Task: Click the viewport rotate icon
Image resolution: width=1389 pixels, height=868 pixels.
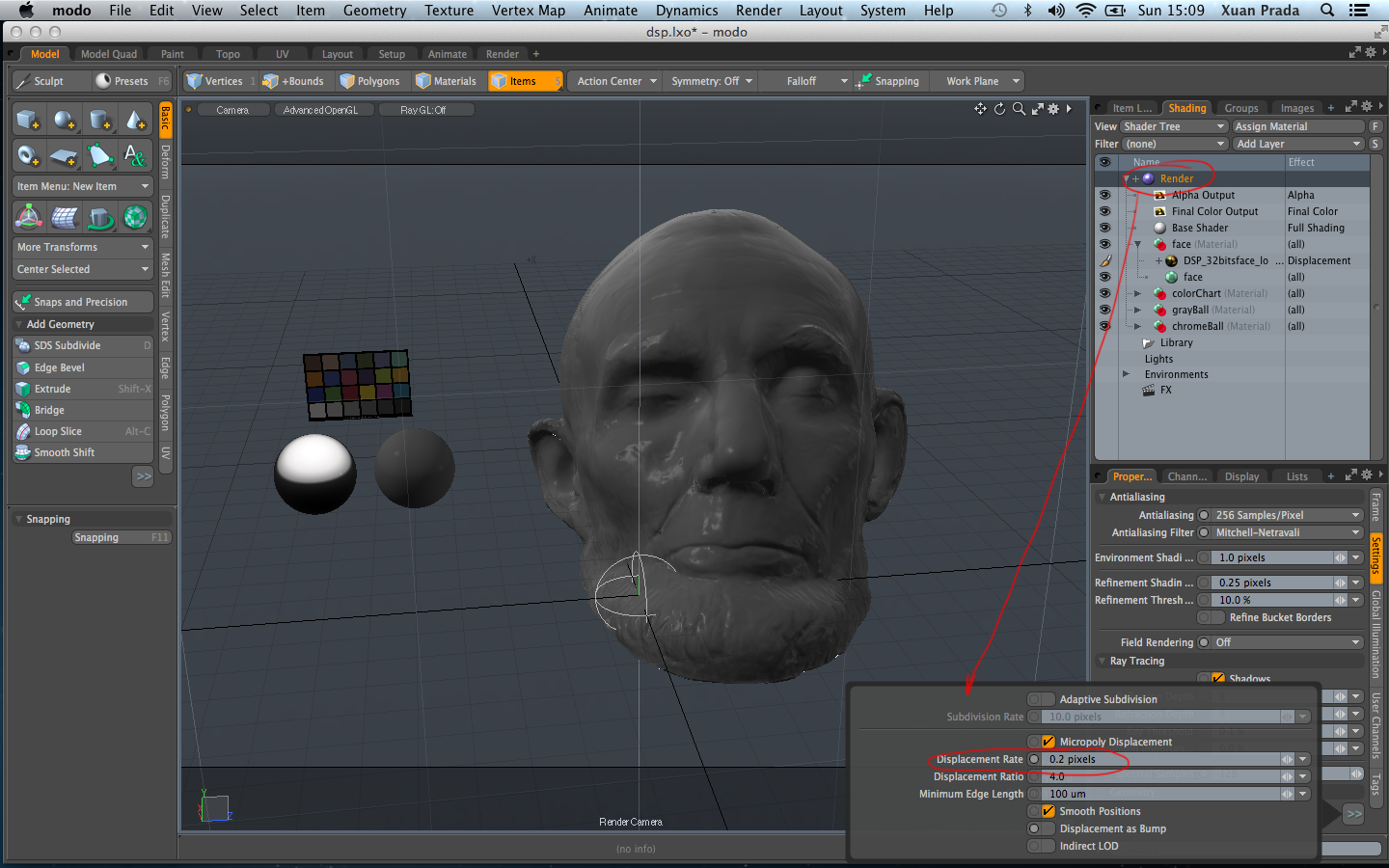Action: click(x=999, y=109)
